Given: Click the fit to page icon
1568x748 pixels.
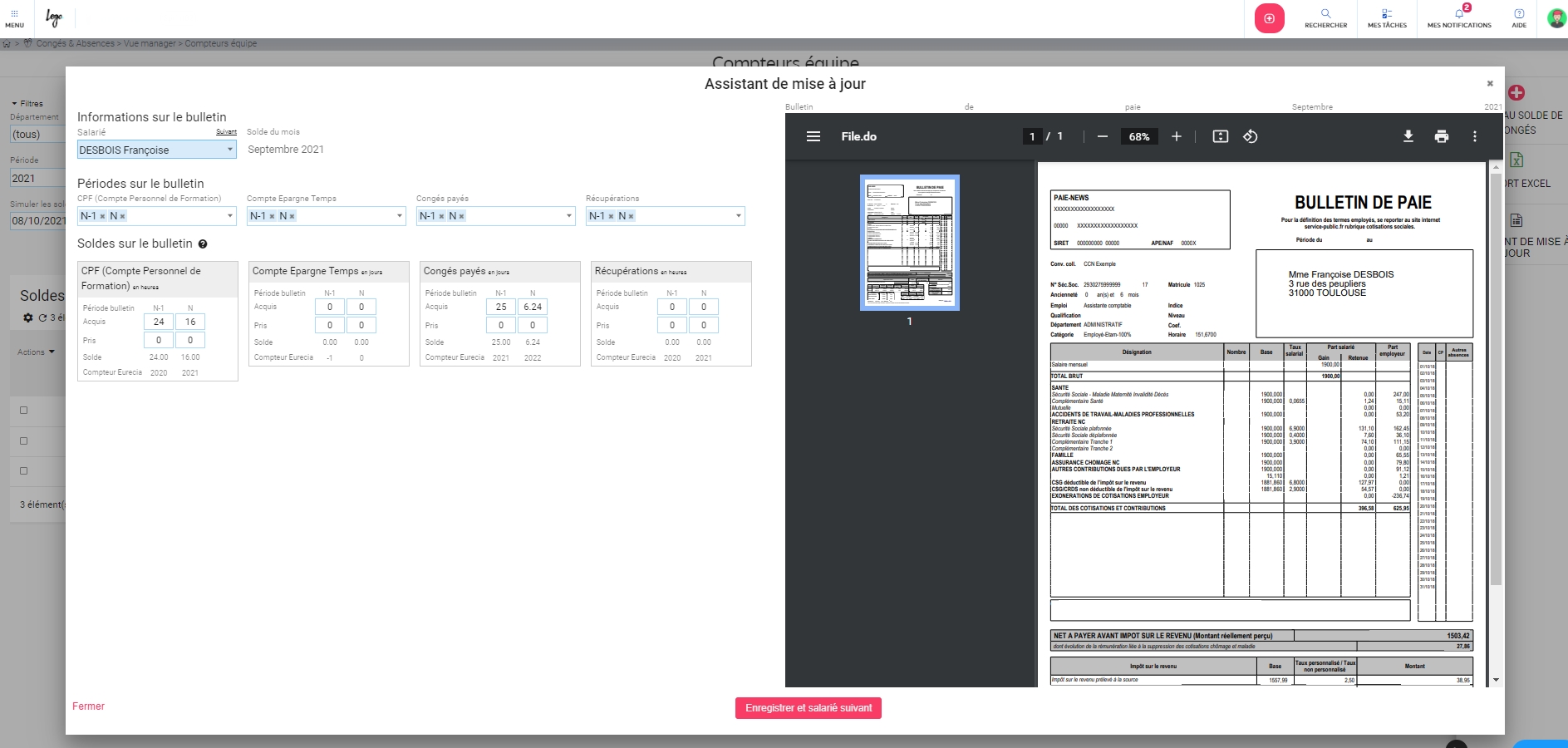Looking at the screenshot, I should tap(1220, 136).
